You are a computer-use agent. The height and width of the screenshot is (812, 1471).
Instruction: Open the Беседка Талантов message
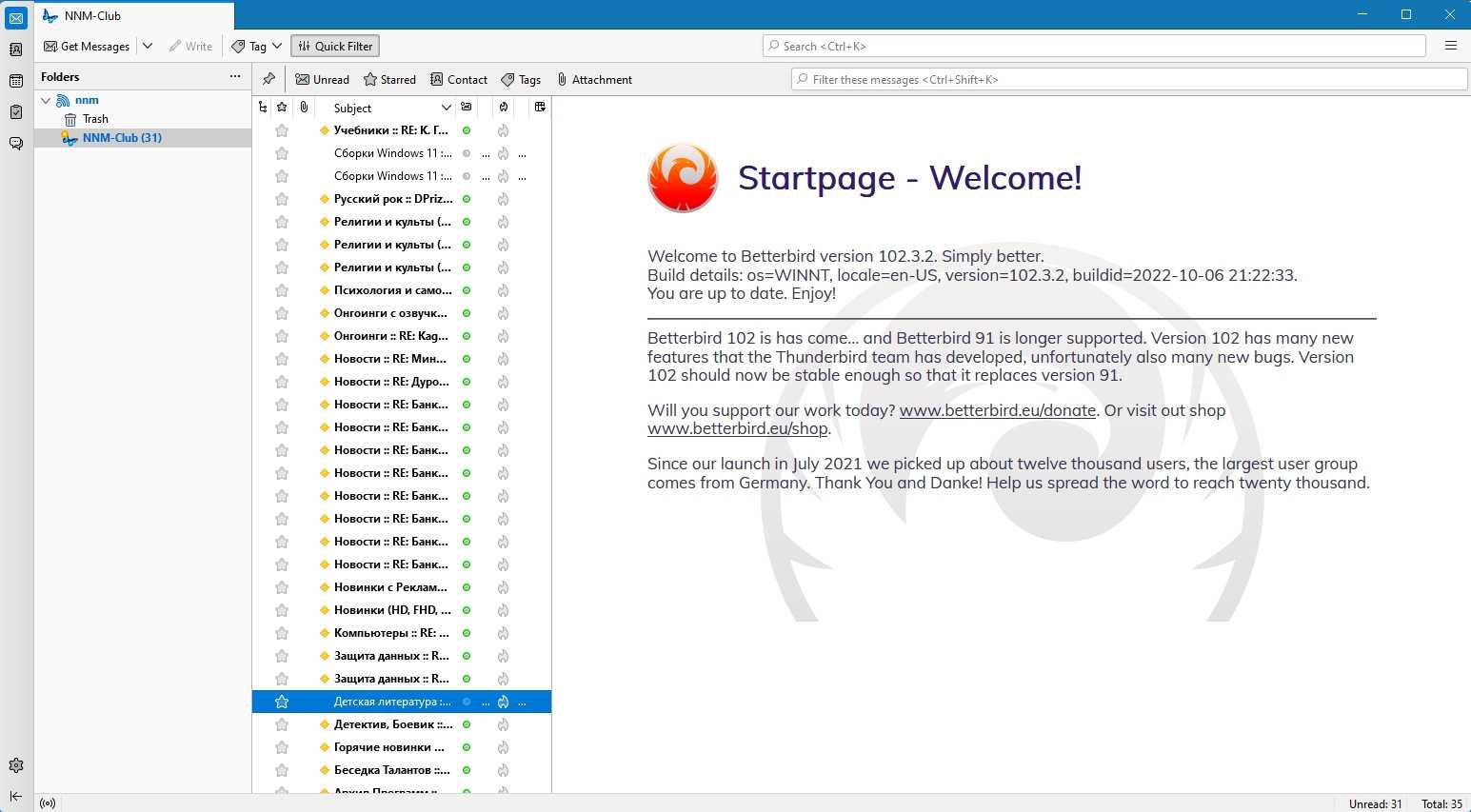click(x=392, y=770)
